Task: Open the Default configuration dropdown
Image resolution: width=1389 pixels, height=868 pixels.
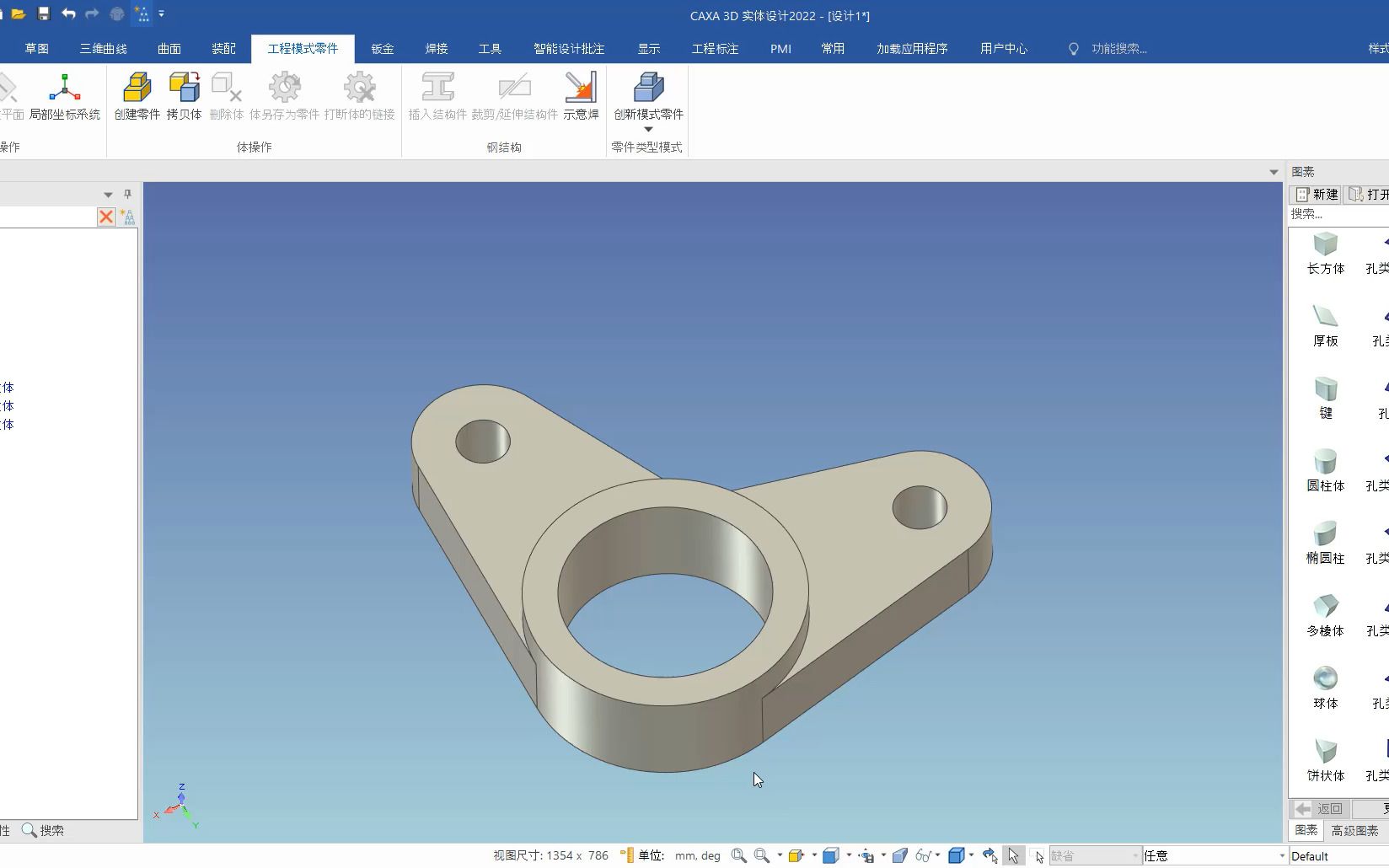Action: click(x=1338, y=856)
